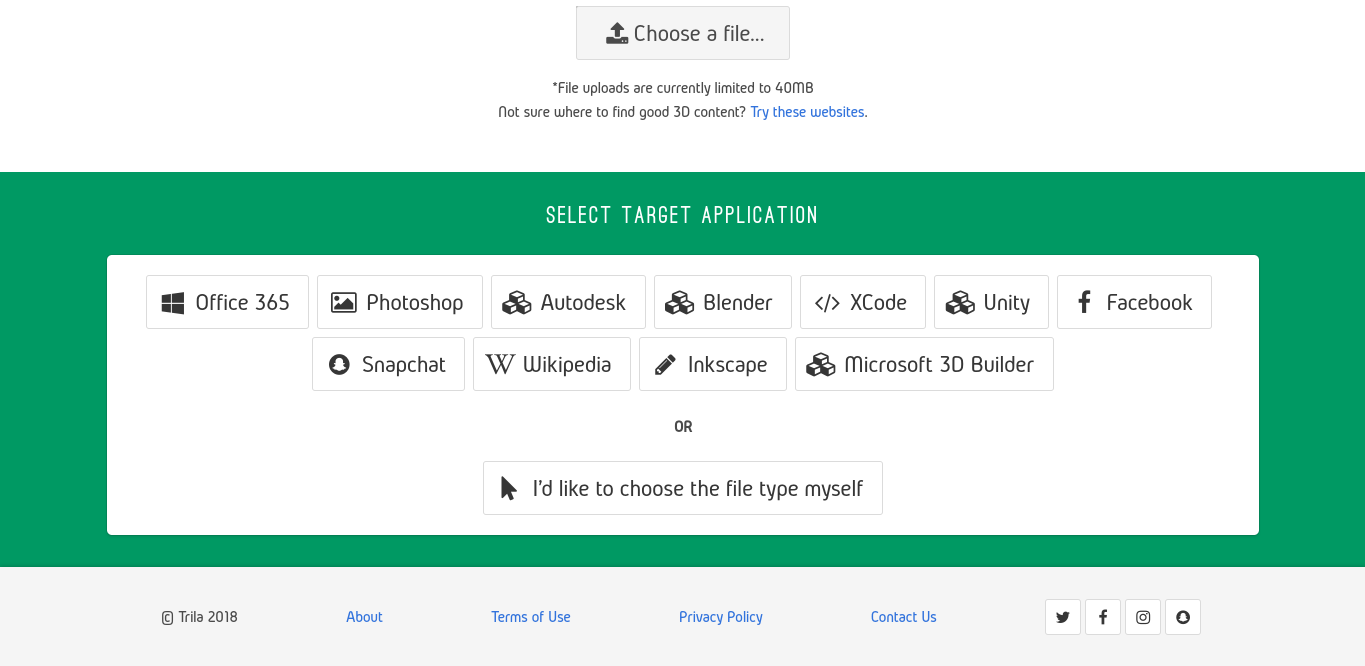
Task: Select Office 365 target application
Action: pyautogui.click(x=227, y=302)
